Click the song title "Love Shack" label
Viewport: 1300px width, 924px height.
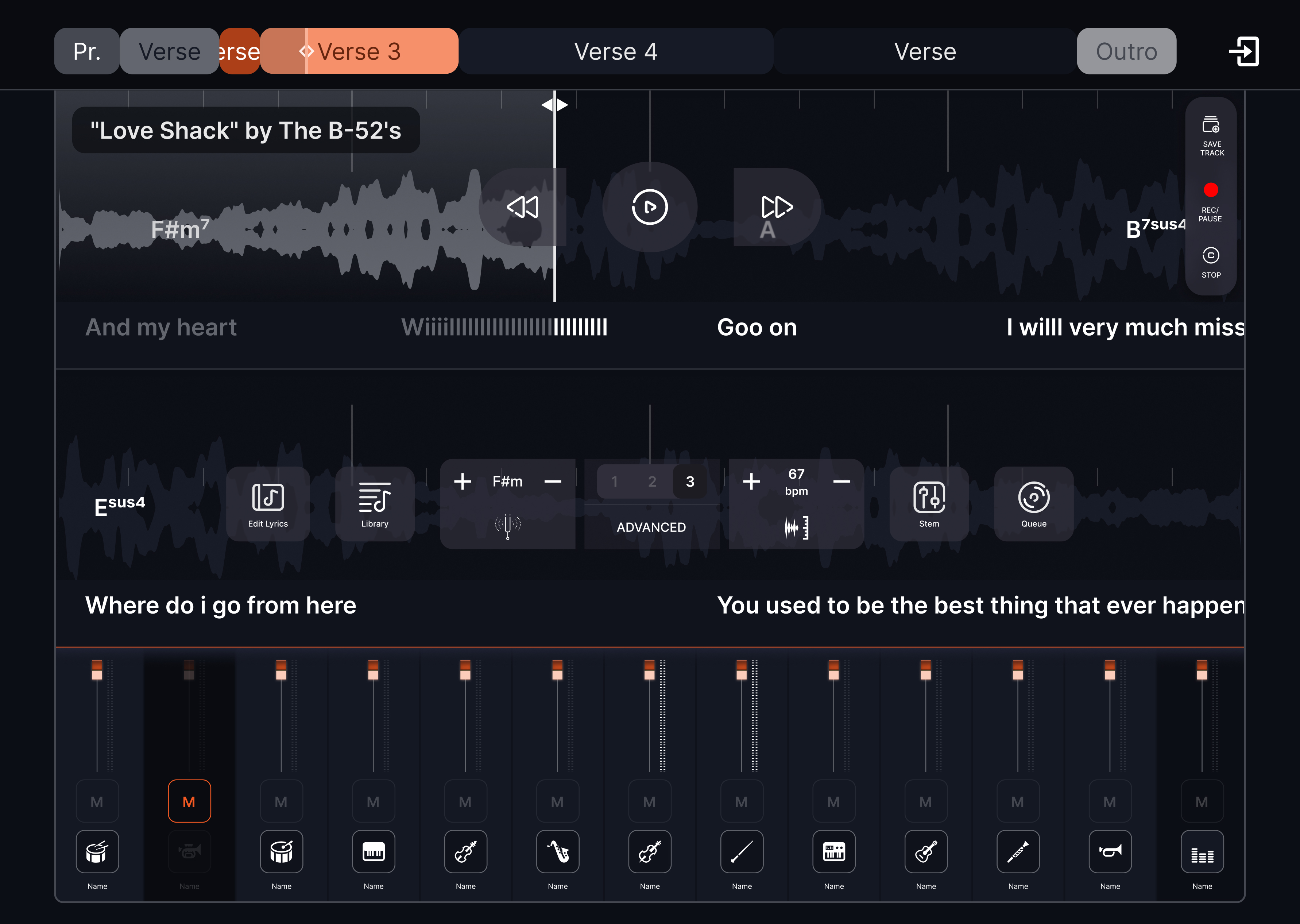tap(246, 130)
